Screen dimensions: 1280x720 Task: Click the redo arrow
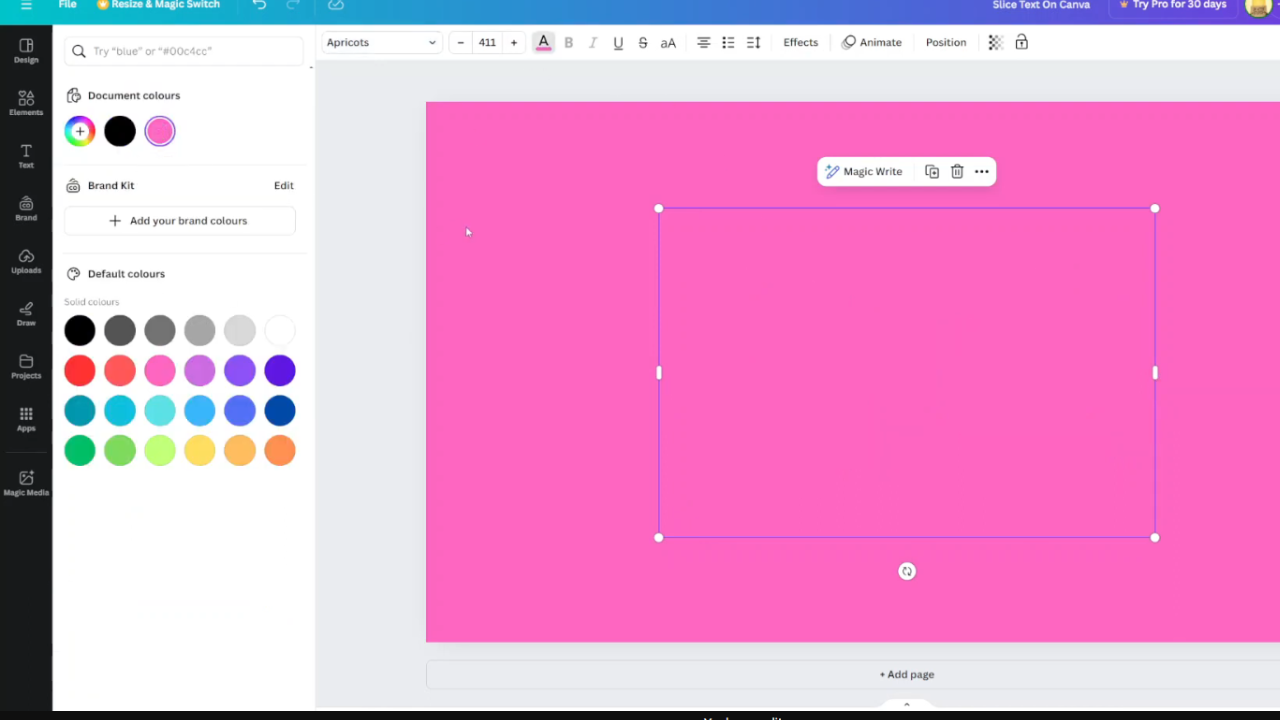coord(293,5)
